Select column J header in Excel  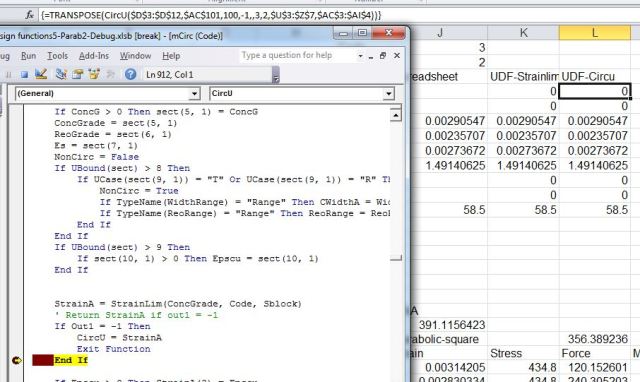pos(441,33)
